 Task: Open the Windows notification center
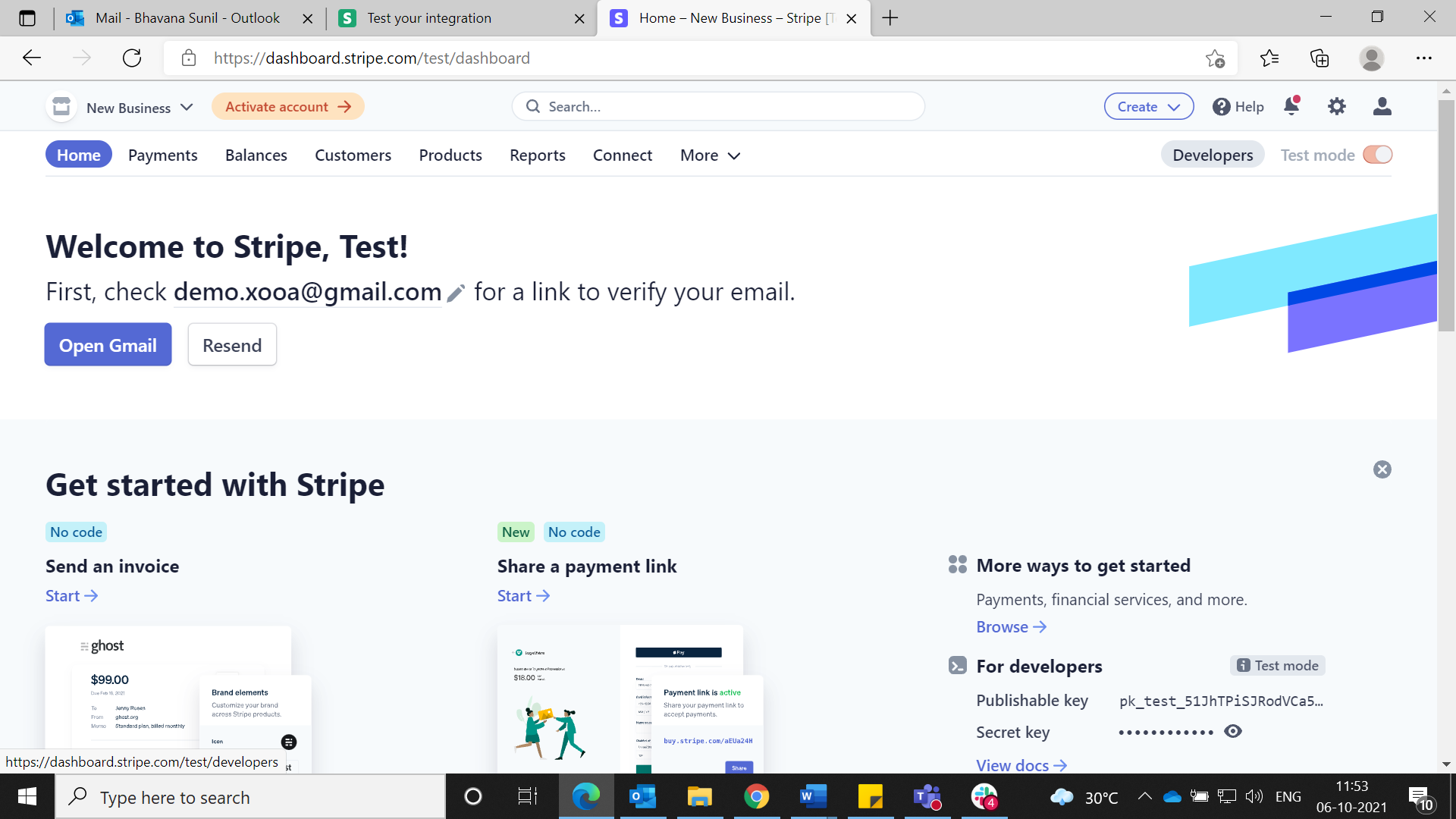(1421, 797)
